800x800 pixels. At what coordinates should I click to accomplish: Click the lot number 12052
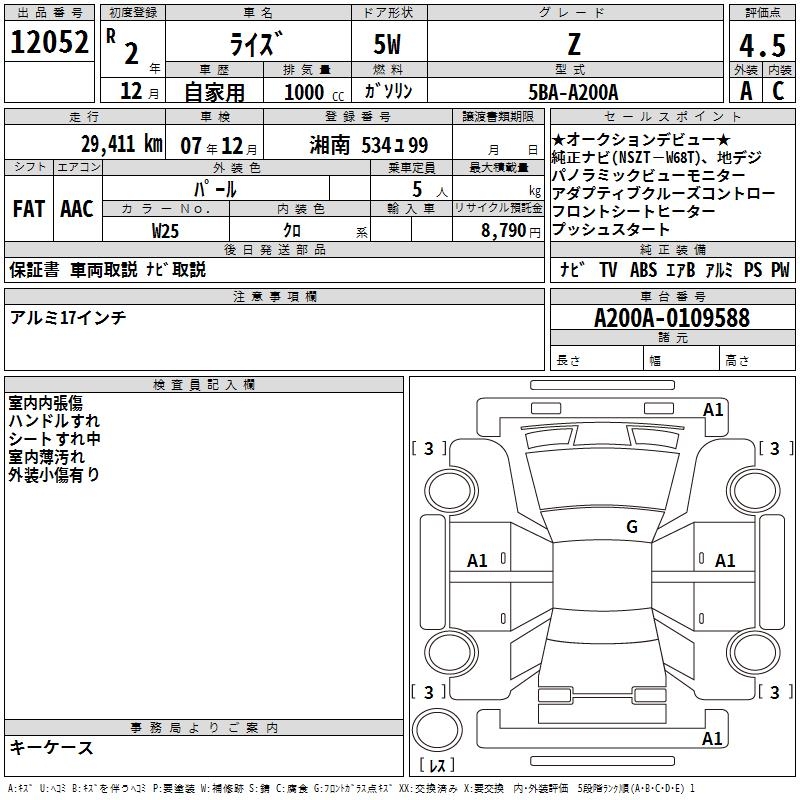[x=49, y=41]
